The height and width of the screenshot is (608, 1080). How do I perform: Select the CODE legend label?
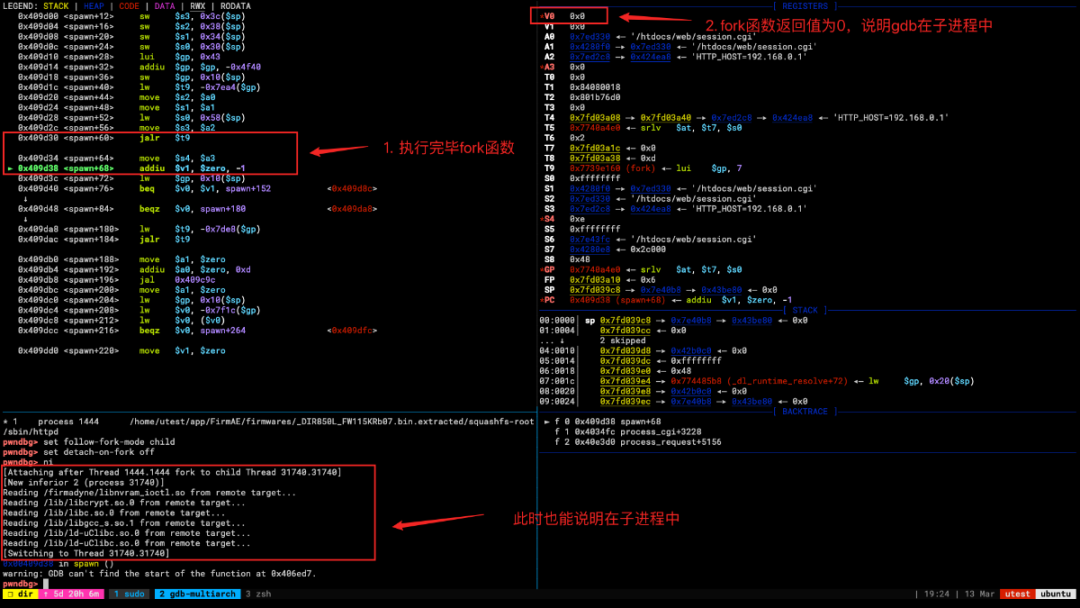pos(129,6)
